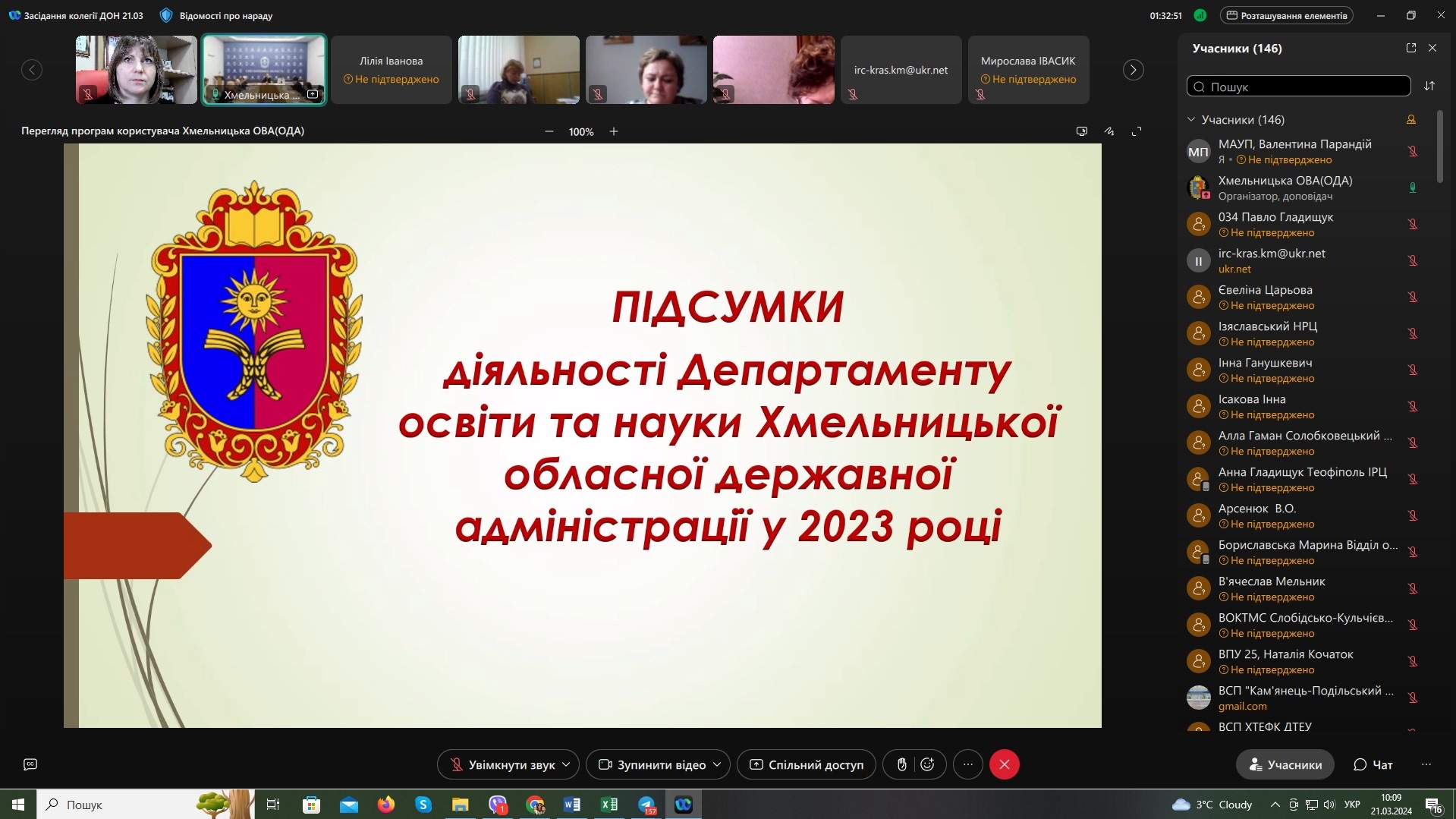This screenshot has height=819, width=1456.
Task: Stop video with Зупинити відео
Action: (652, 764)
